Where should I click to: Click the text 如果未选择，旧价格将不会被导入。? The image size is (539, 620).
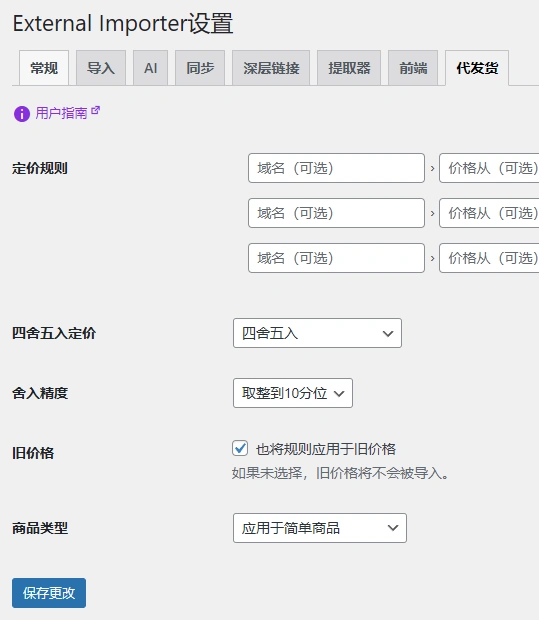point(340,473)
